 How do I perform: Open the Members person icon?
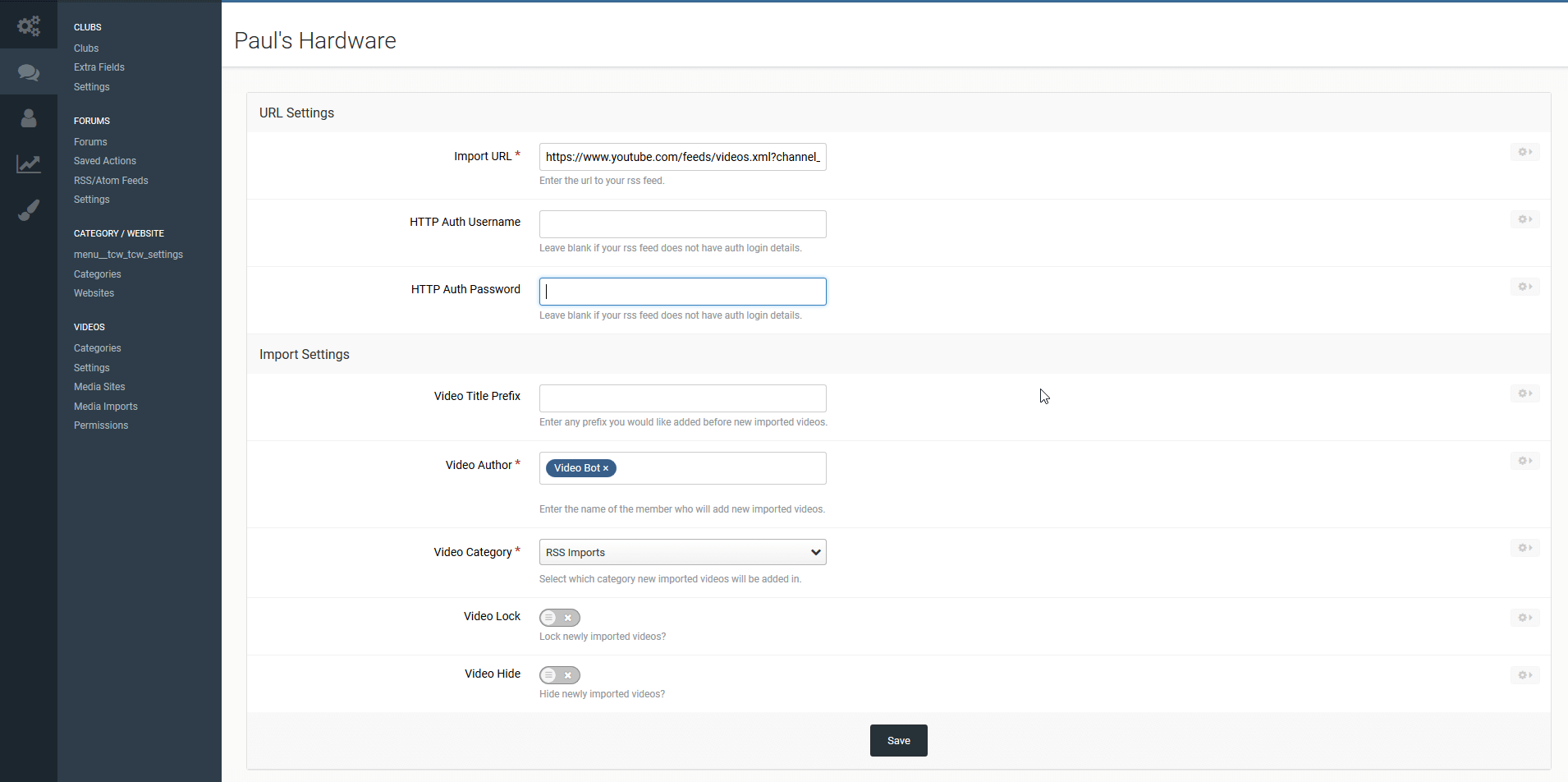[x=29, y=118]
